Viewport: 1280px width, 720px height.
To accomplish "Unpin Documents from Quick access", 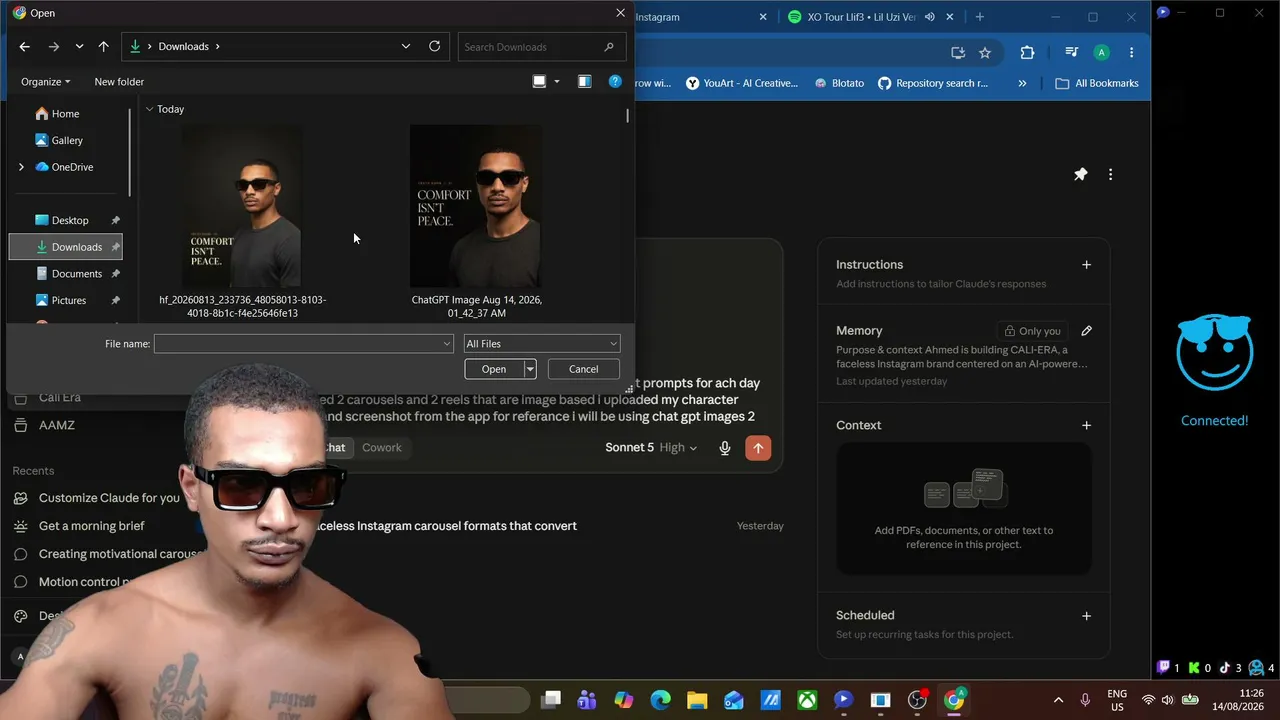I will tap(115, 274).
